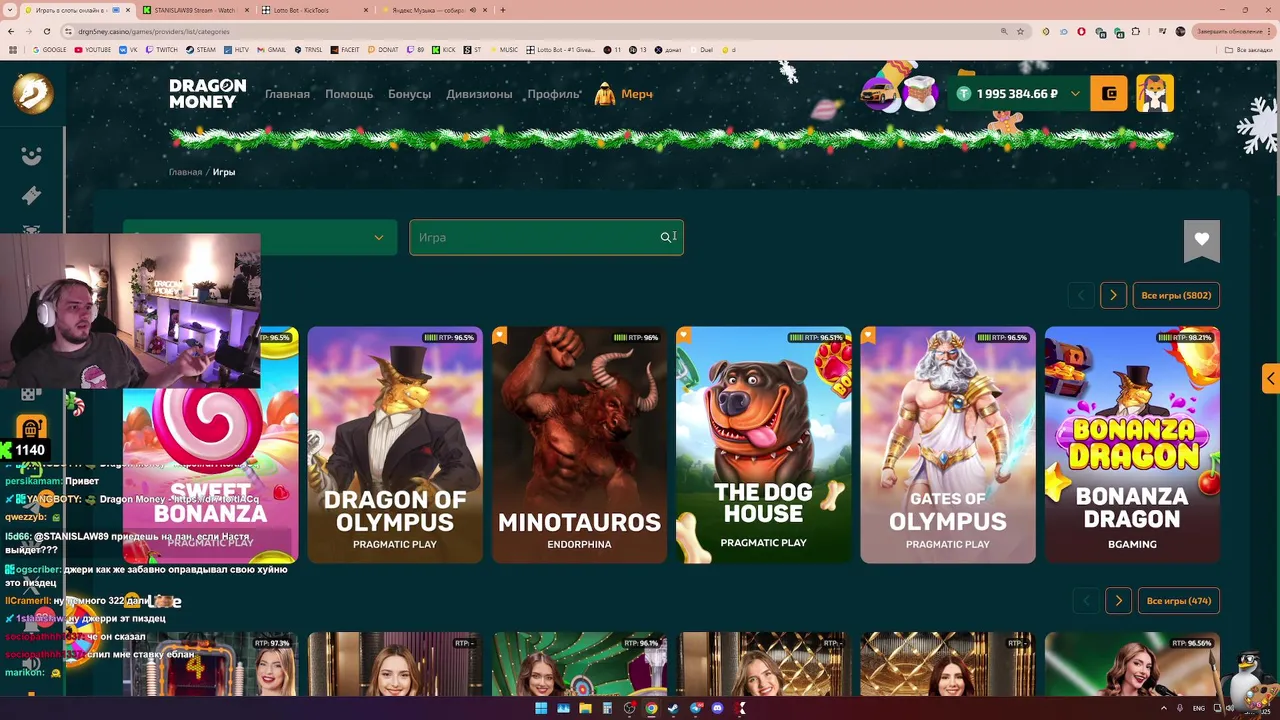The width and height of the screenshot is (1280, 720).
Task: Click the orange side panel arrow tab
Action: [x=1270, y=378]
